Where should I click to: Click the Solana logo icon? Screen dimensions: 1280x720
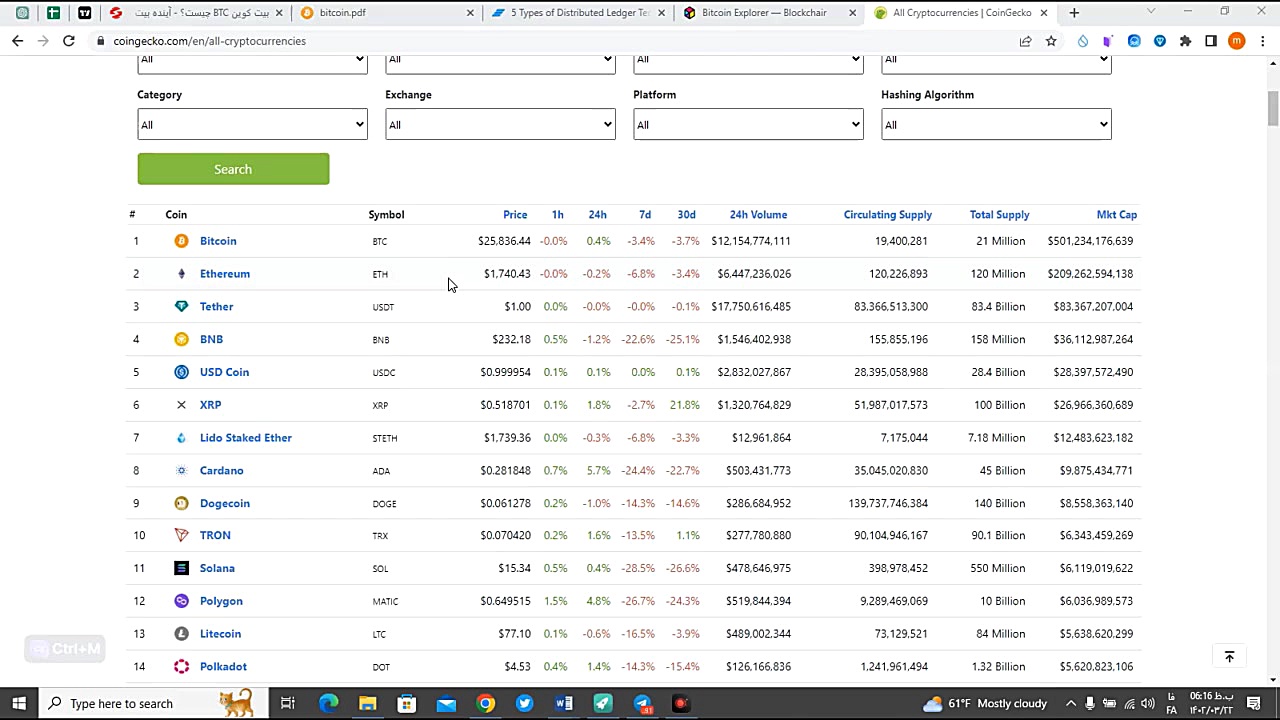coord(181,568)
